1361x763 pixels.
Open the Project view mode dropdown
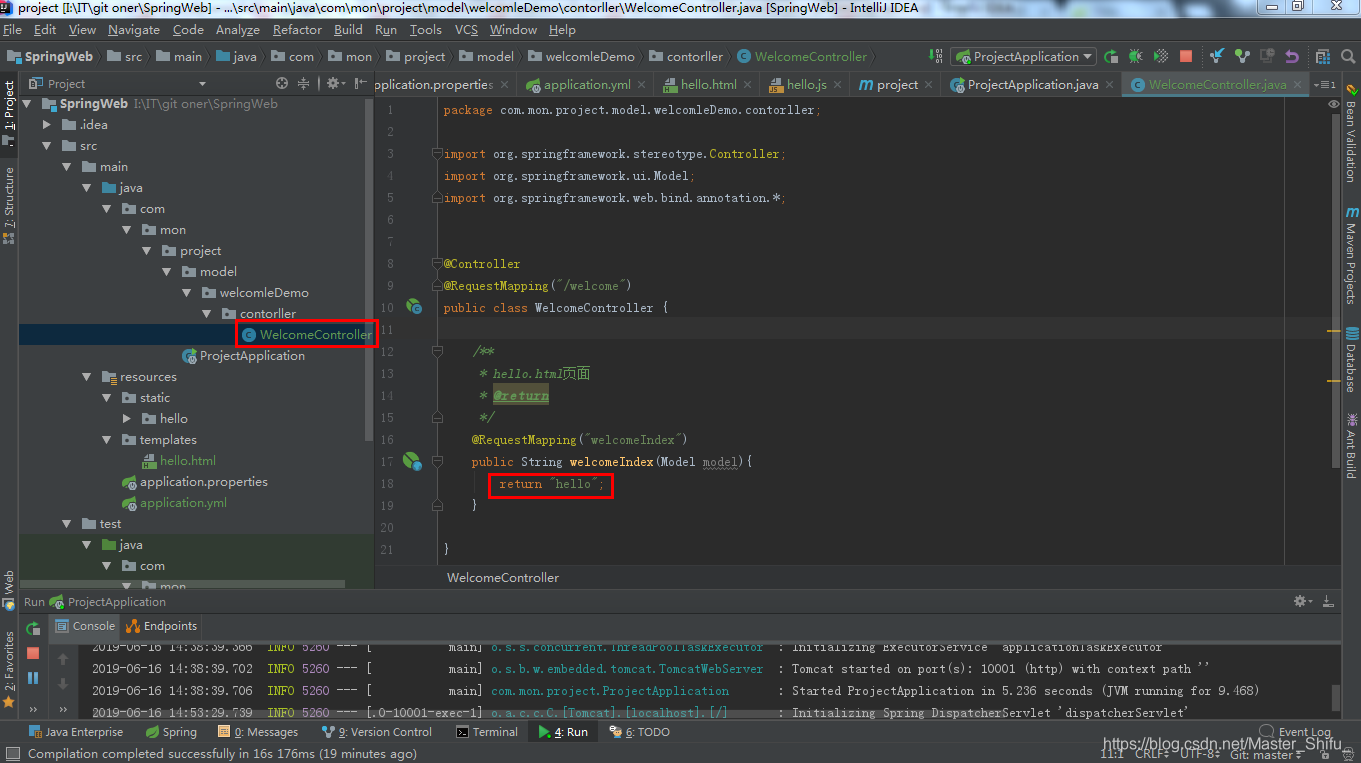coord(202,84)
